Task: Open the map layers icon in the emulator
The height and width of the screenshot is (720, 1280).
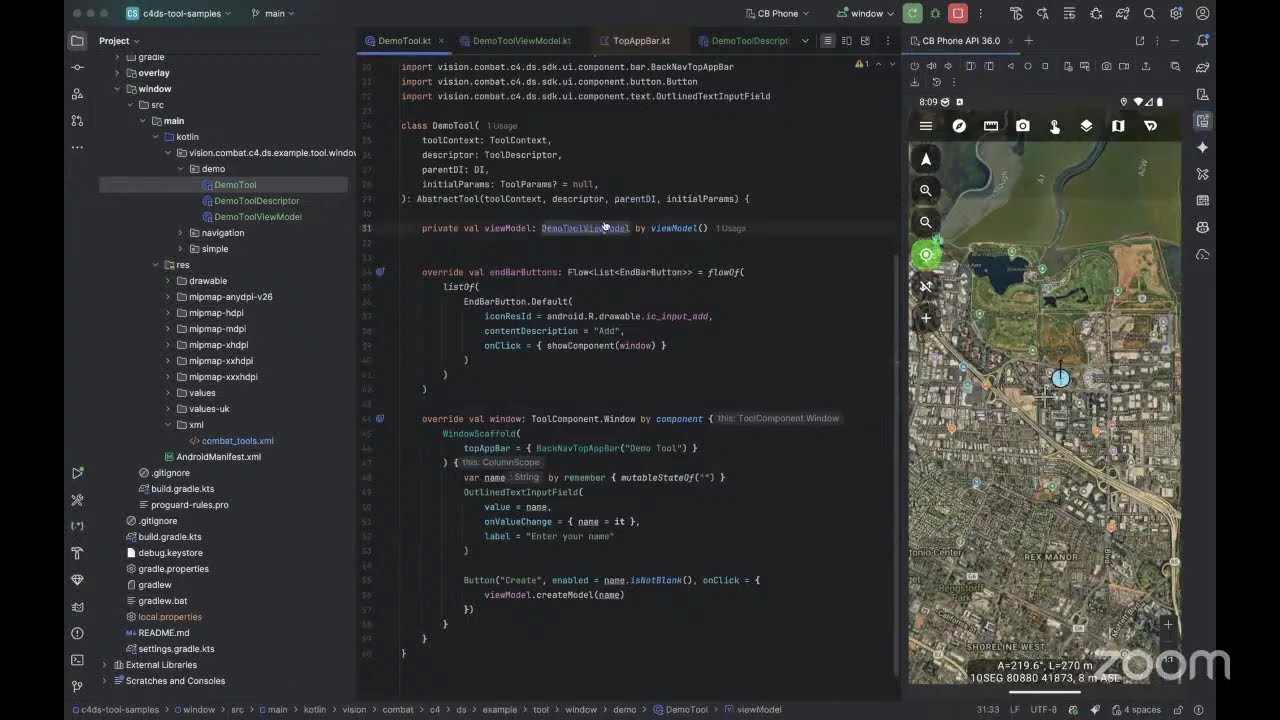Action: coord(1087,126)
